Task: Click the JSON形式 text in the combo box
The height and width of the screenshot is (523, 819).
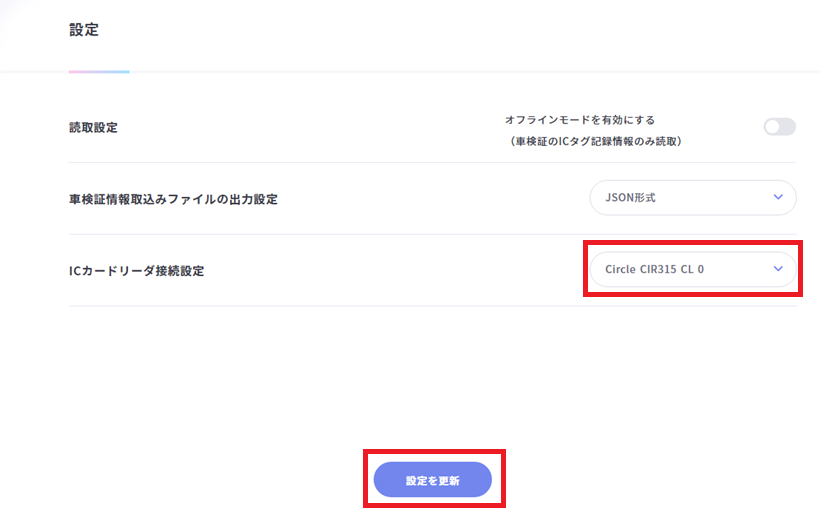Action: [630, 198]
